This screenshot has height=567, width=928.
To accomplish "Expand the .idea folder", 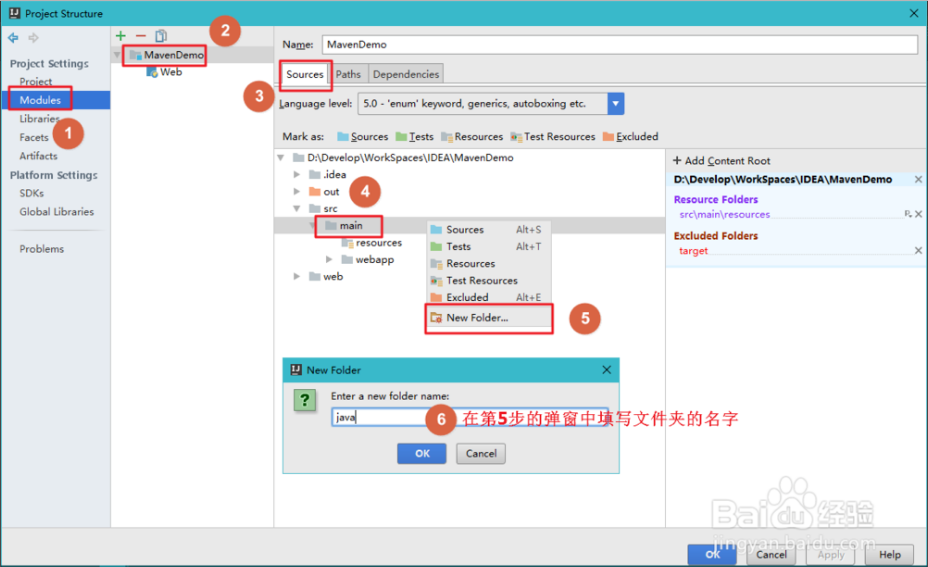I will (297, 175).
